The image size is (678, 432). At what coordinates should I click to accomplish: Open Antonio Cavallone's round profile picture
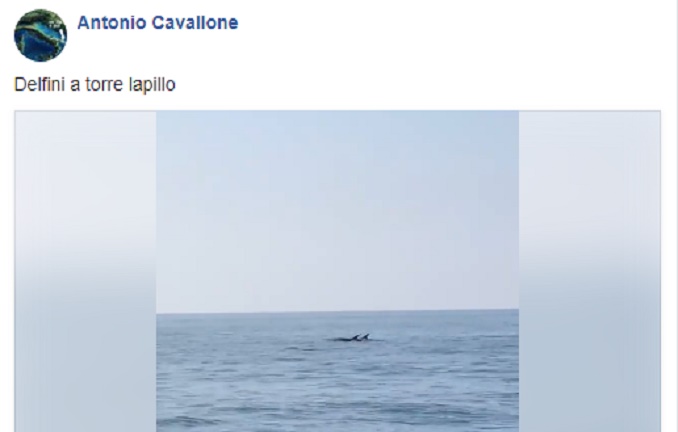tap(41, 35)
